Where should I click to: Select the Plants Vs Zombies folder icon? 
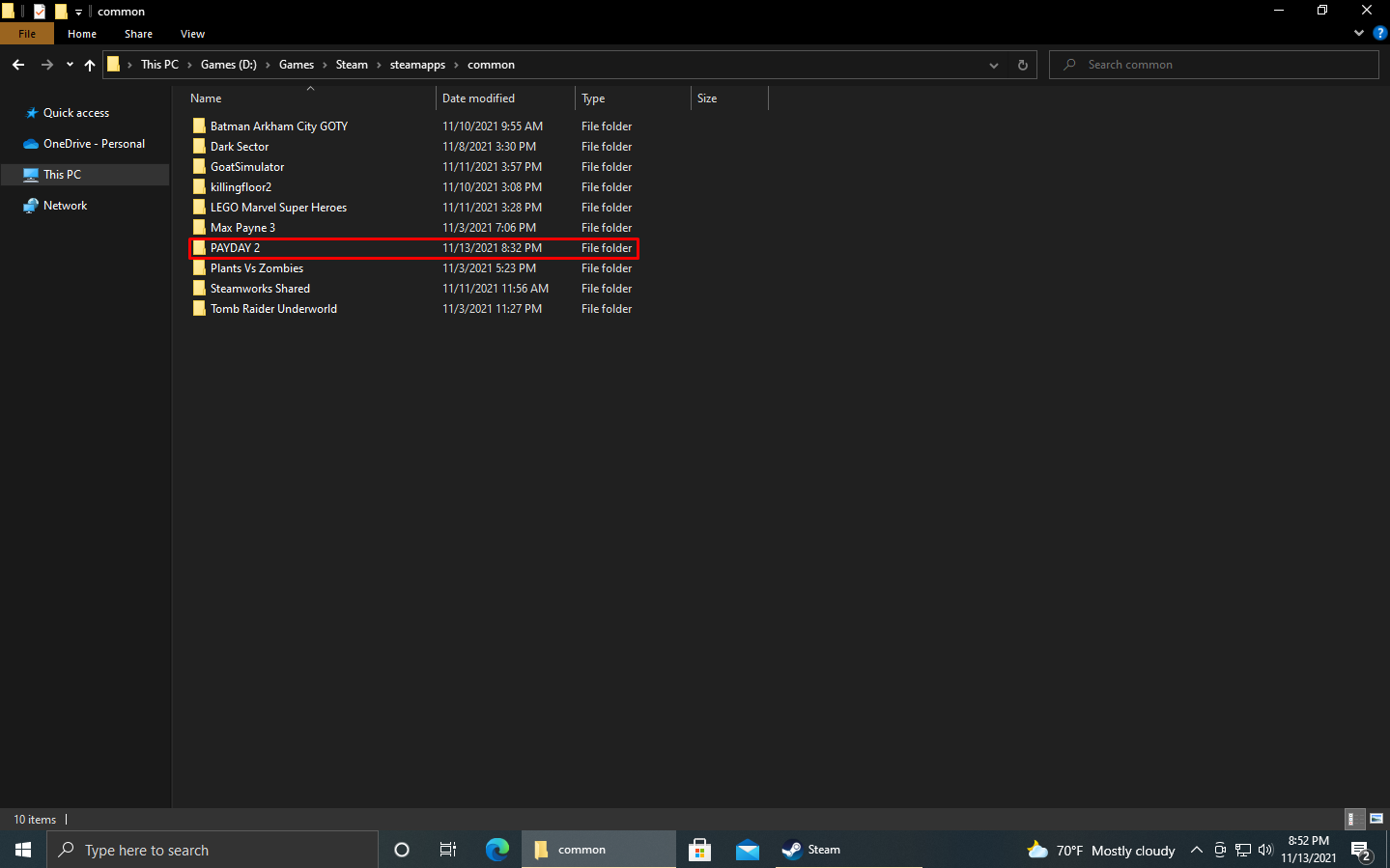coord(199,268)
